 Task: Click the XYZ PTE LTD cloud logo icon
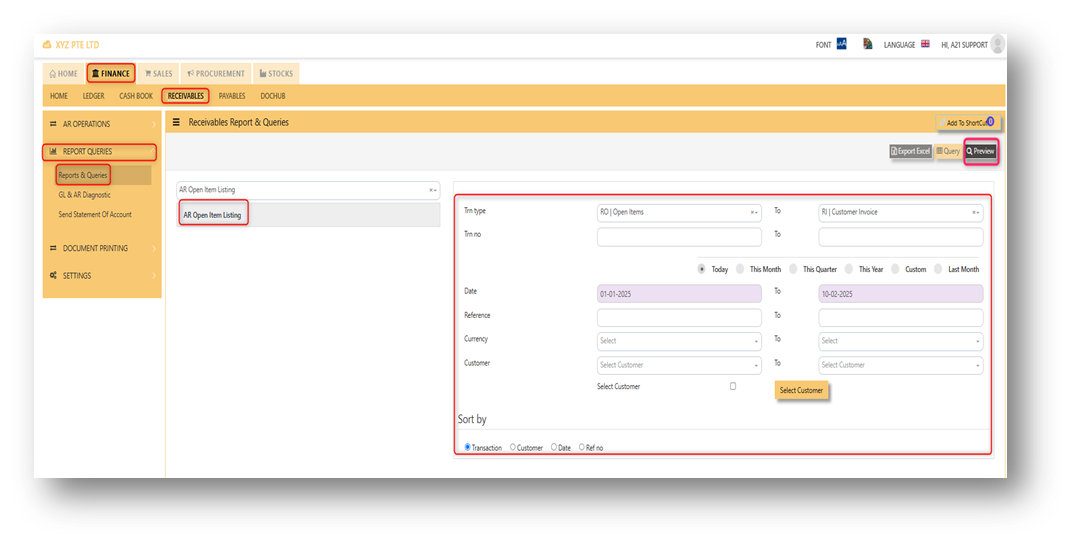(47, 44)
